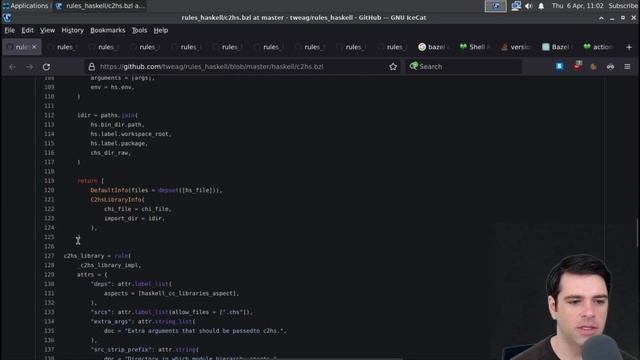Click the IceCat logo in title bar
The width and height of the screenshot is (640, 360).
point(7,18)
